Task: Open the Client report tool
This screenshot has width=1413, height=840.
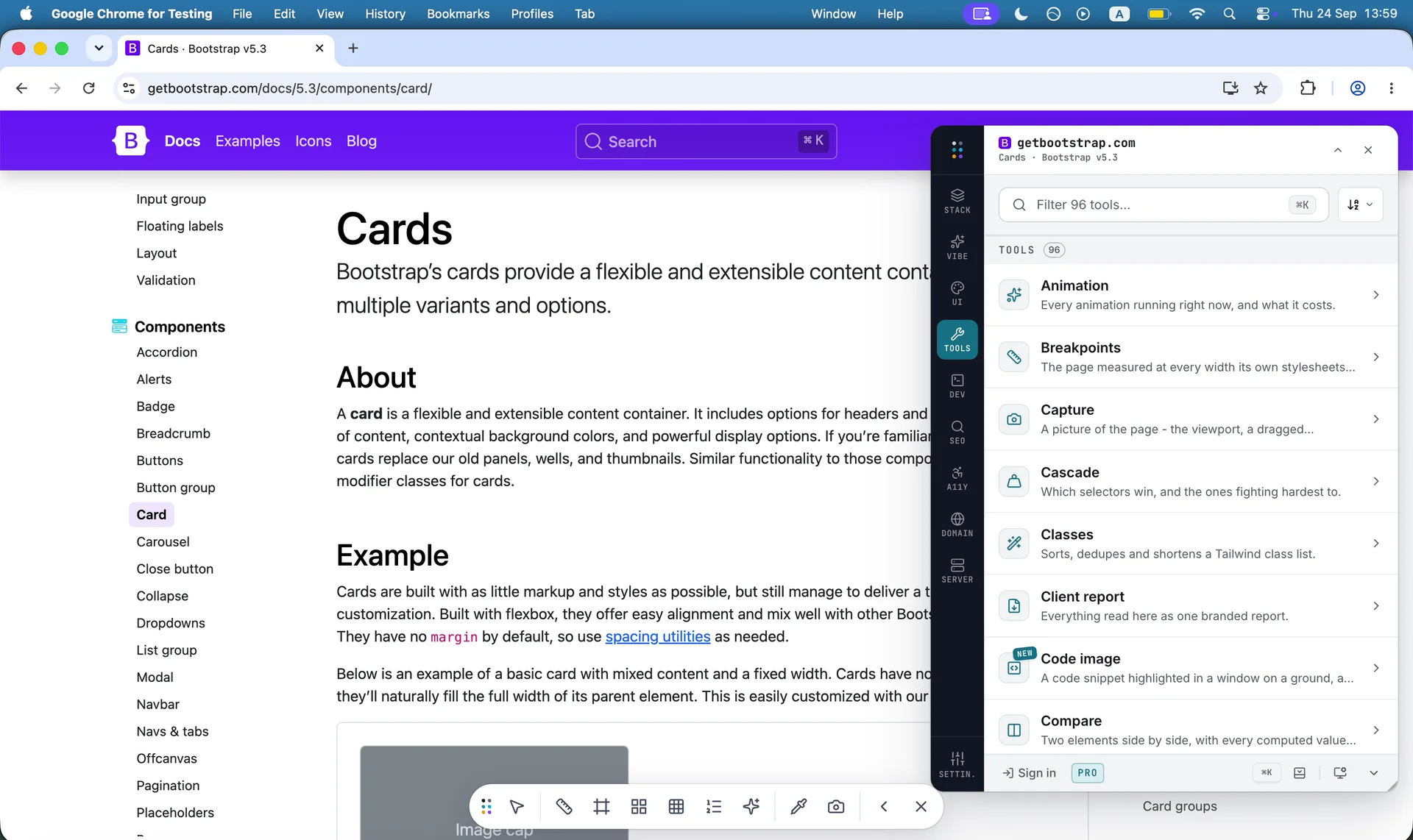Action: click(x=1191, y=605)
